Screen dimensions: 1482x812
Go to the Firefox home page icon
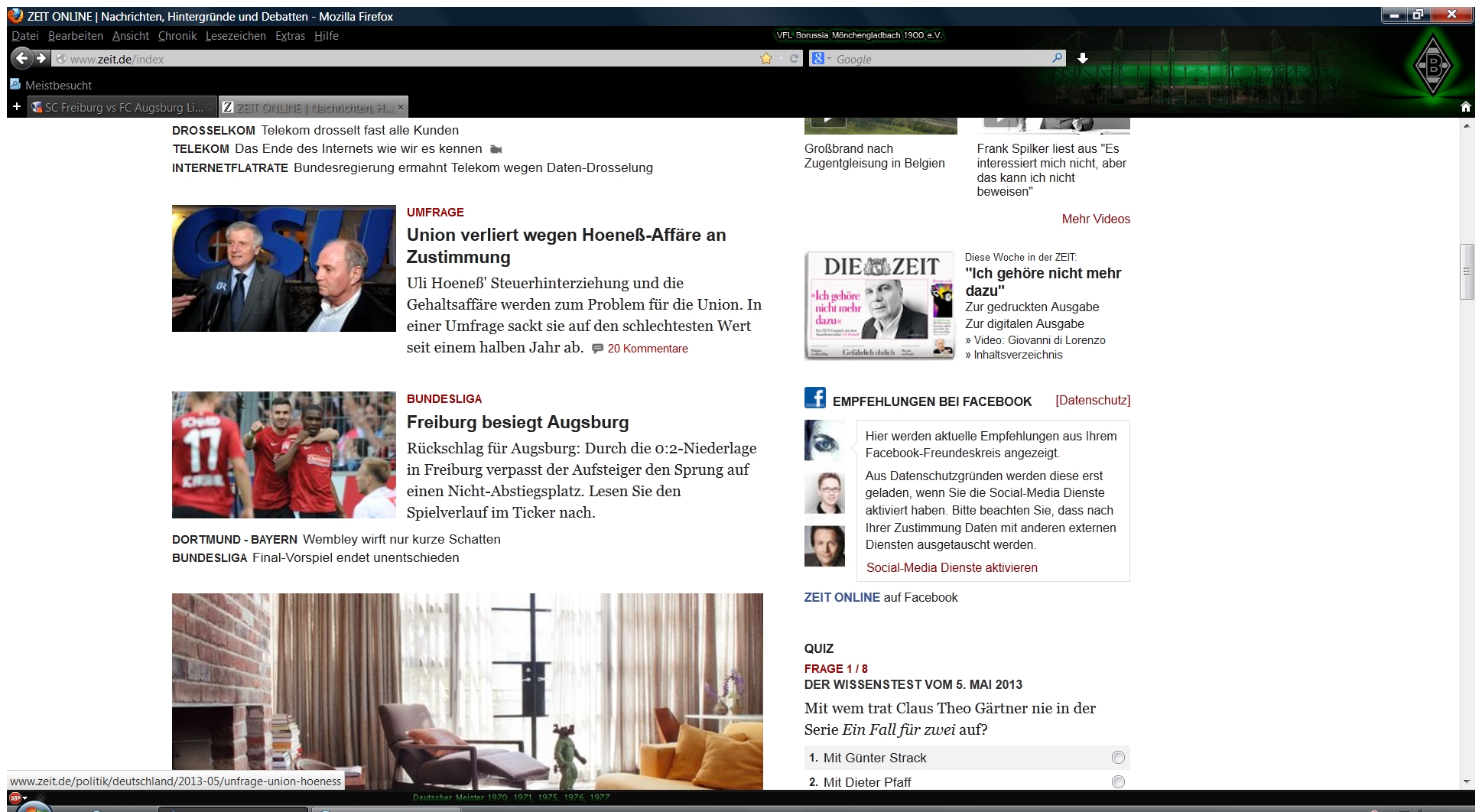1465,107
